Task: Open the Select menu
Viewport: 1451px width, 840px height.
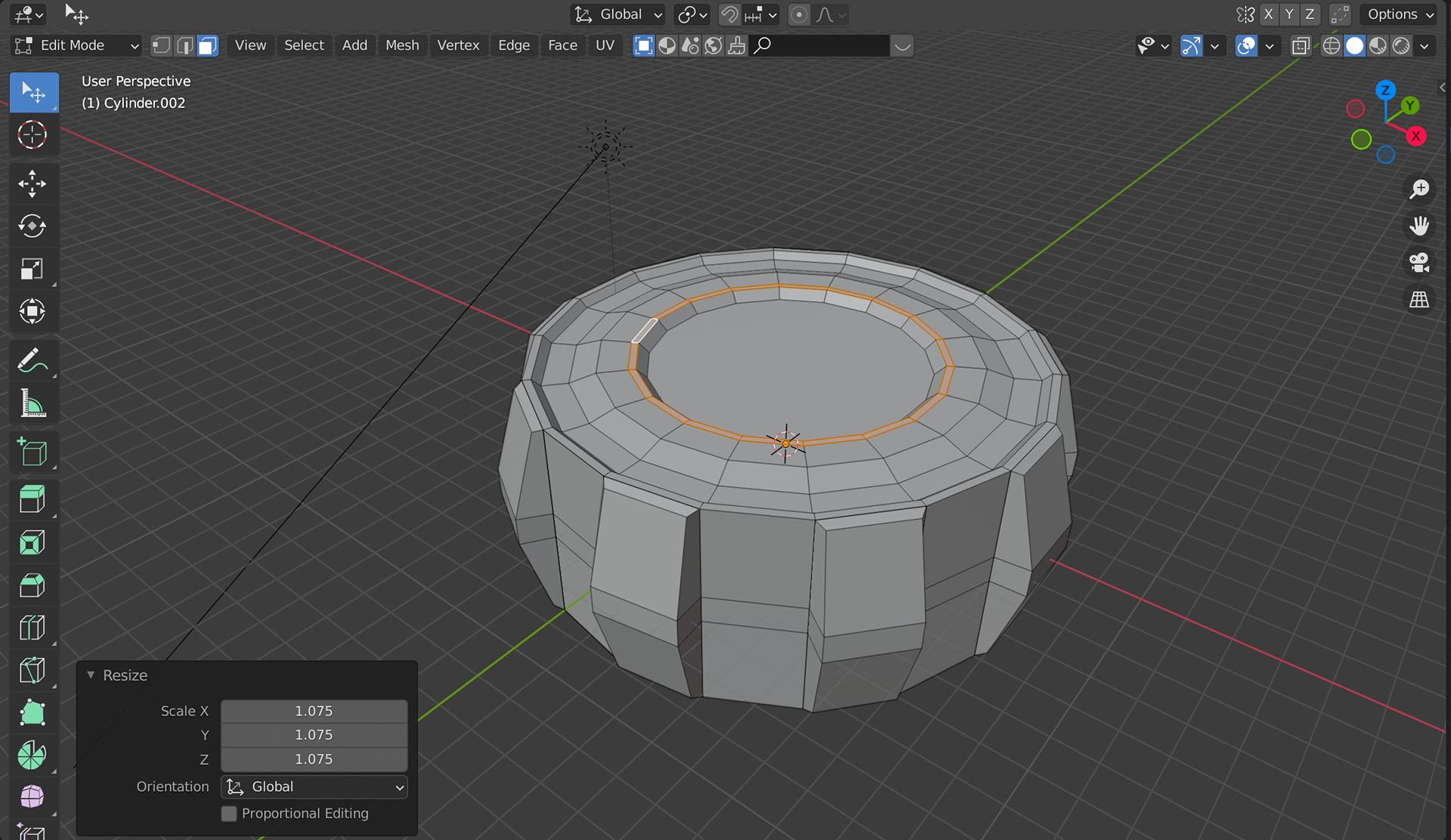Action: [304, 46]
